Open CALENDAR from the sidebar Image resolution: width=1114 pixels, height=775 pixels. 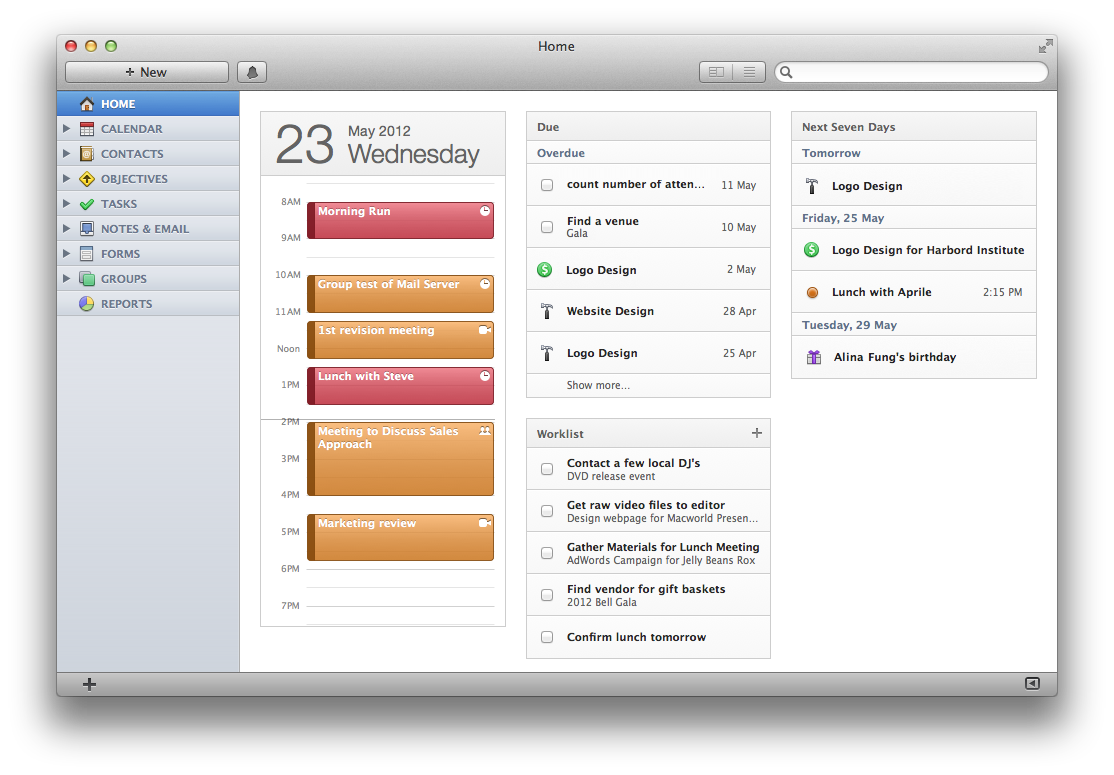(x=148, y=129)
